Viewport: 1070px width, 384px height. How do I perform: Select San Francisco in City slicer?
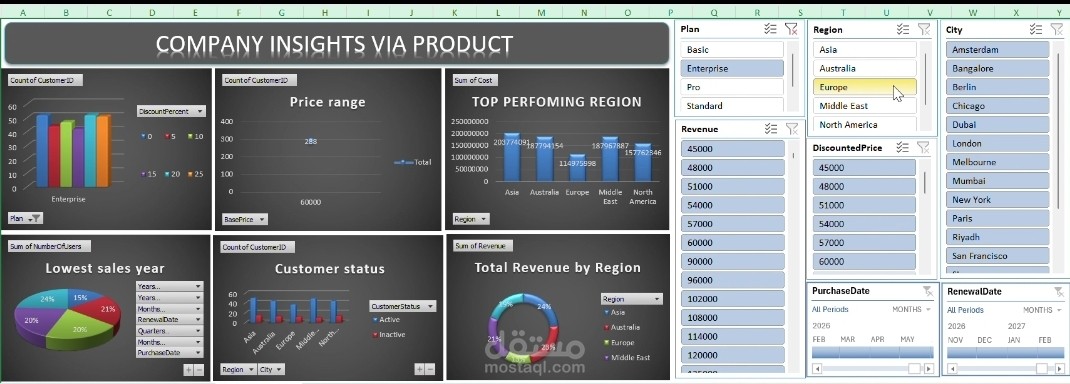(x=997, y=256)
